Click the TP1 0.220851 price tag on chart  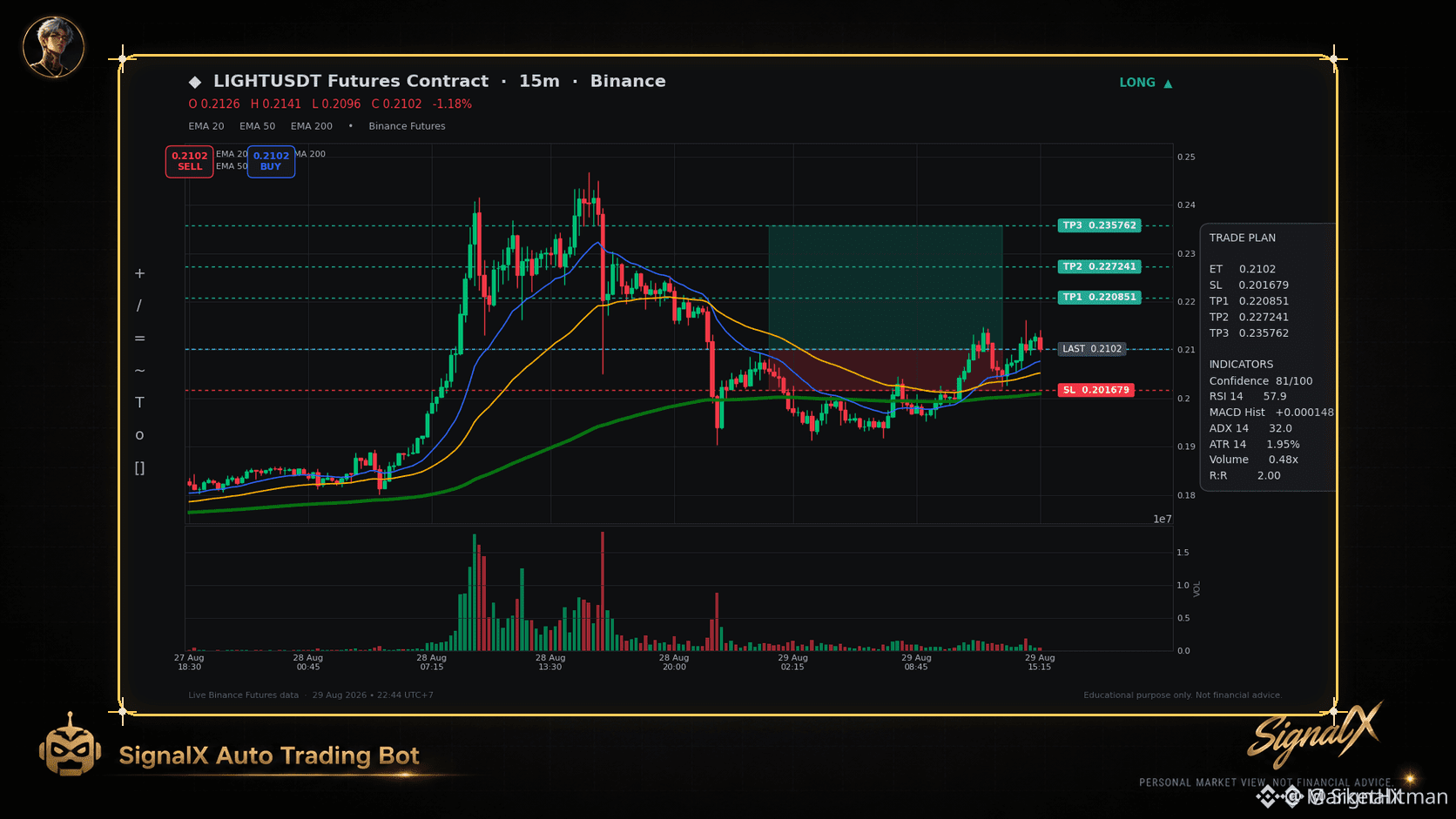(1099, 298)
